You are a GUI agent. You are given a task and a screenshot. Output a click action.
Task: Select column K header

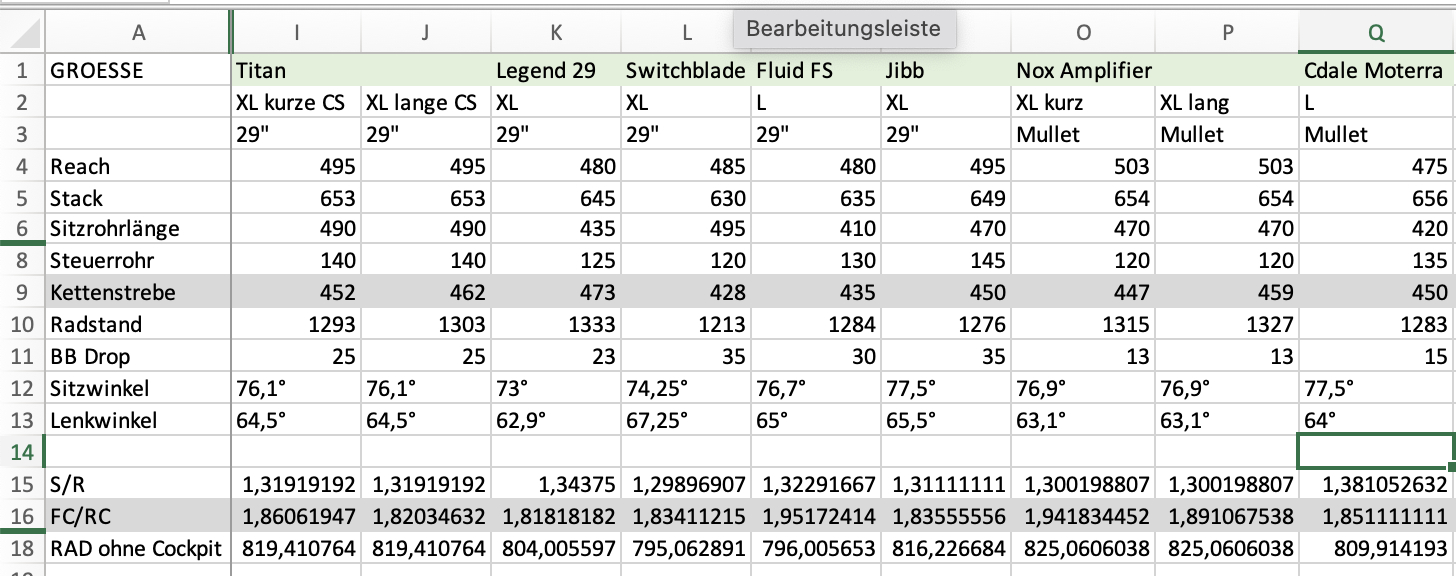click(x=556, y=32)
